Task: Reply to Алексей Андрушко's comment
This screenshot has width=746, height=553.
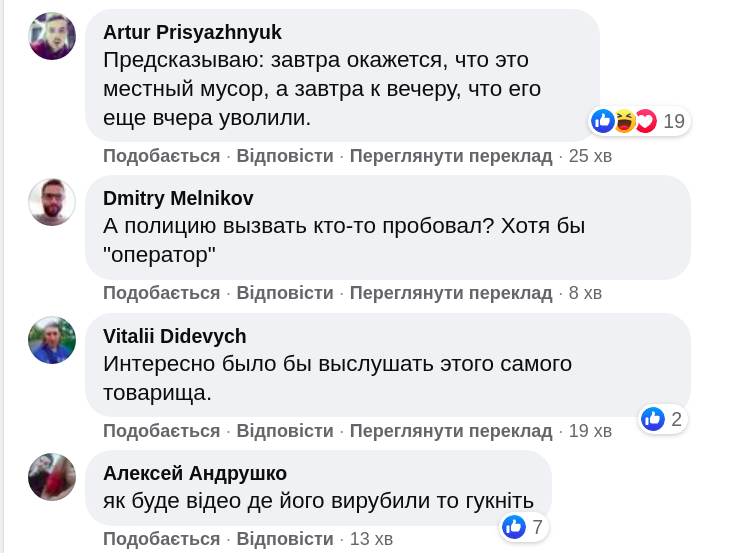Action: click(285, 539)
